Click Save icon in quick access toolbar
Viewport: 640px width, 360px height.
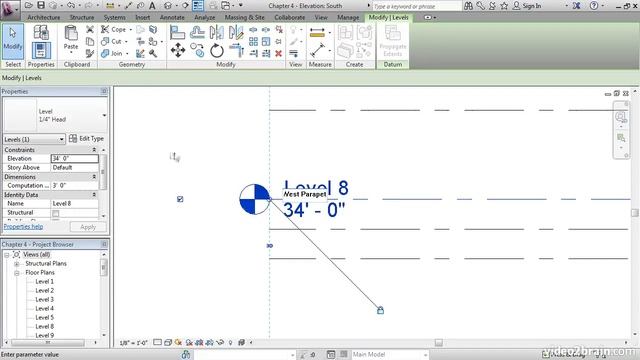tap(41, 6)
